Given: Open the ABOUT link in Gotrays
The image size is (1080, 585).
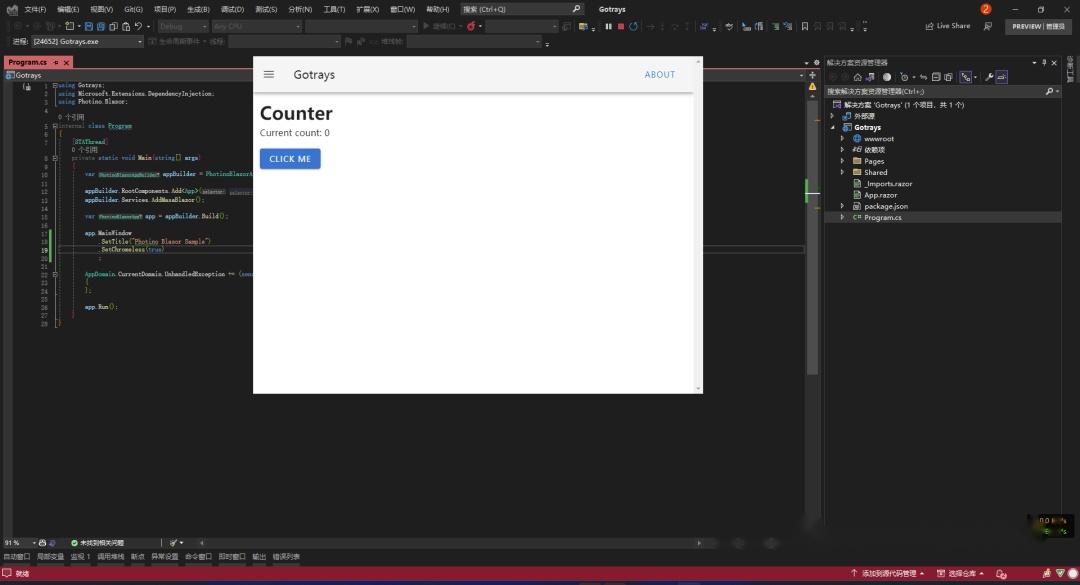Looking at the screenshot, I should 659,74.
